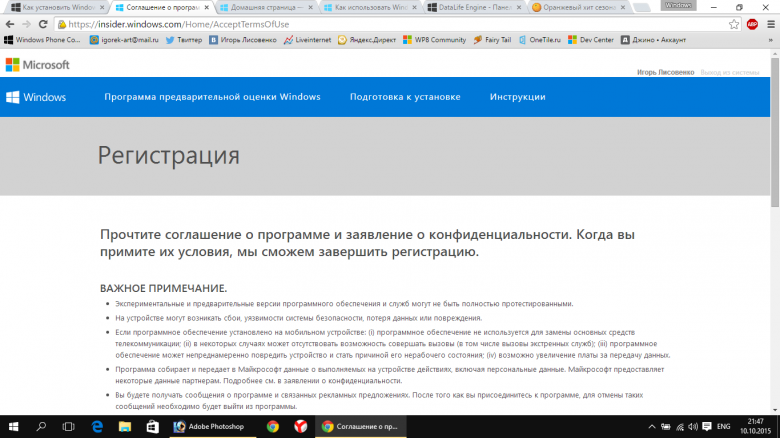Open the Adblock Plus extension icon
This screenshot has width=780, height=438.
tap(752, 24)
